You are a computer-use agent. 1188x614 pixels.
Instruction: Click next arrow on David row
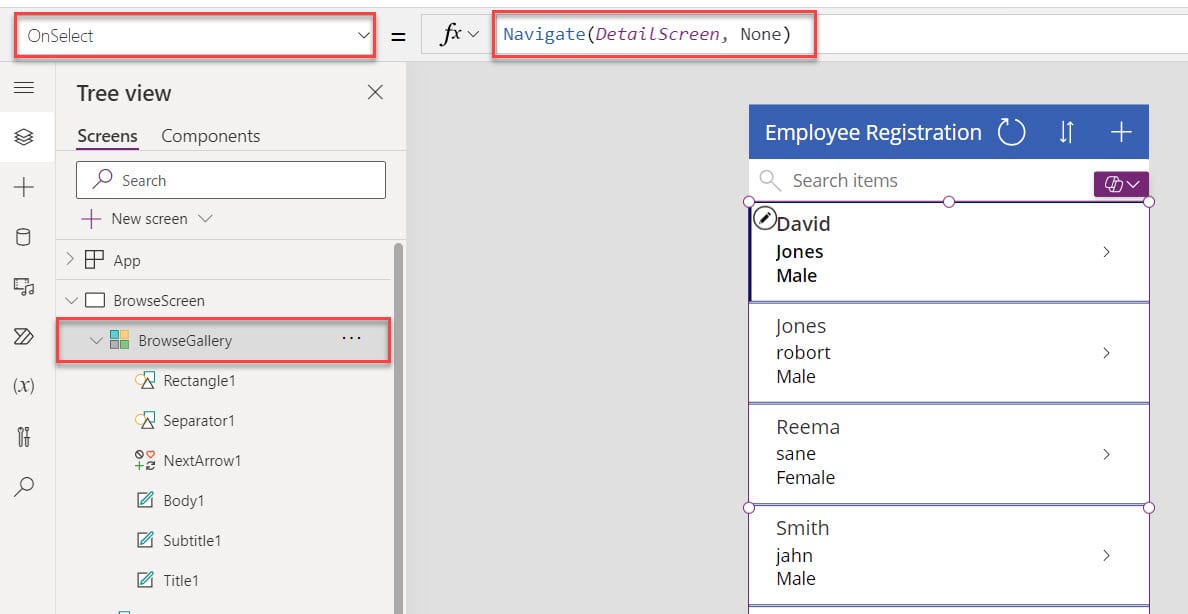pyautogui.click(x=1106, y=252)
